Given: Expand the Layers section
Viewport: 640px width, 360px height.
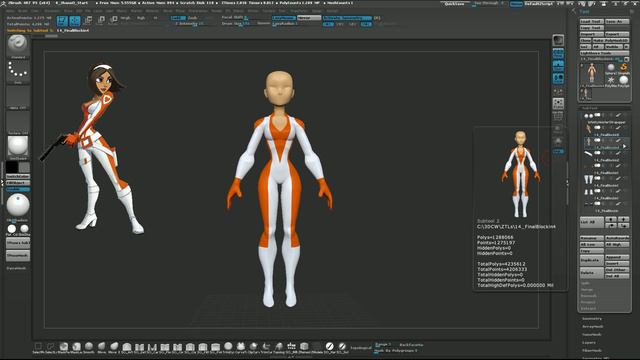Looking at the screenshot, I should pos(589,342).
